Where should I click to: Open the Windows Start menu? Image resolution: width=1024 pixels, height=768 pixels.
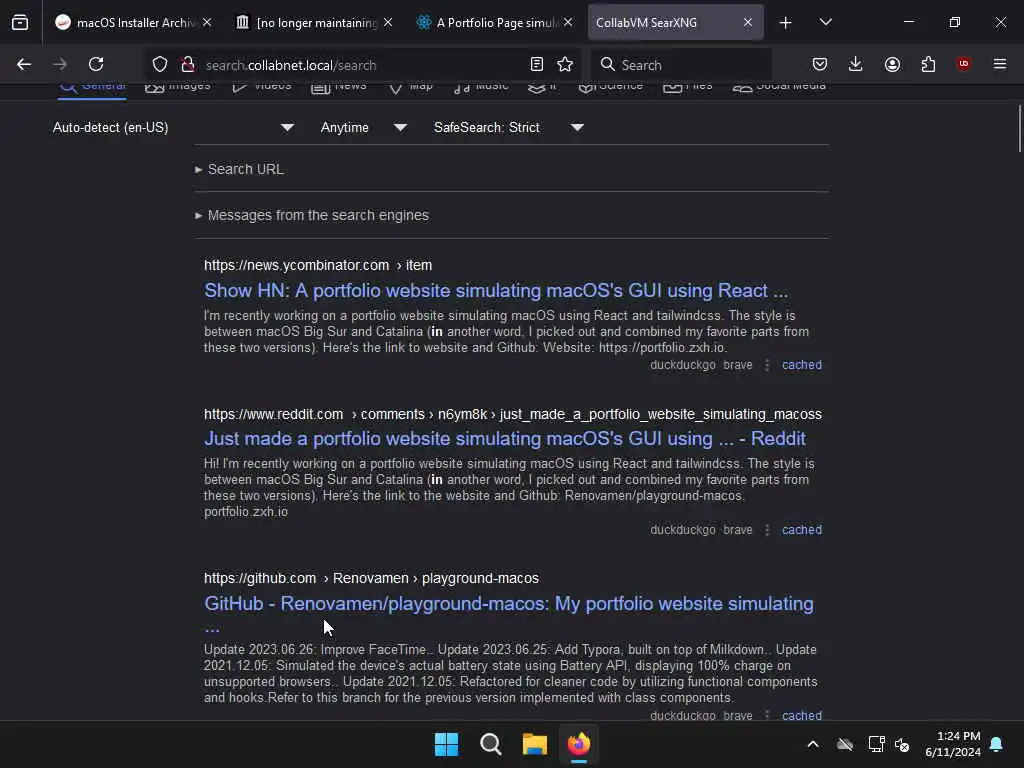pyautogui.click(x=447, y=744)
